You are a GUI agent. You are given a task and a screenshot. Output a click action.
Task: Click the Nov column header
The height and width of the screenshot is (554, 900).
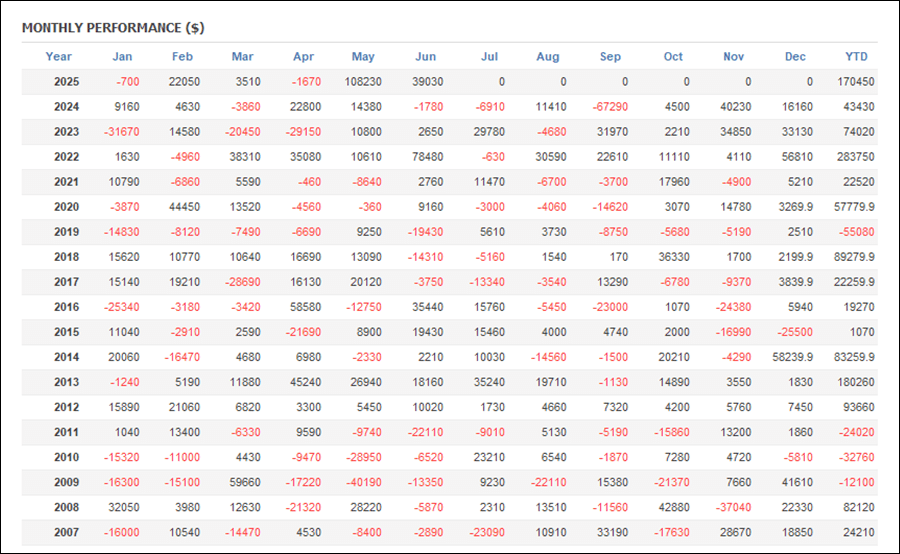point(734,56)
